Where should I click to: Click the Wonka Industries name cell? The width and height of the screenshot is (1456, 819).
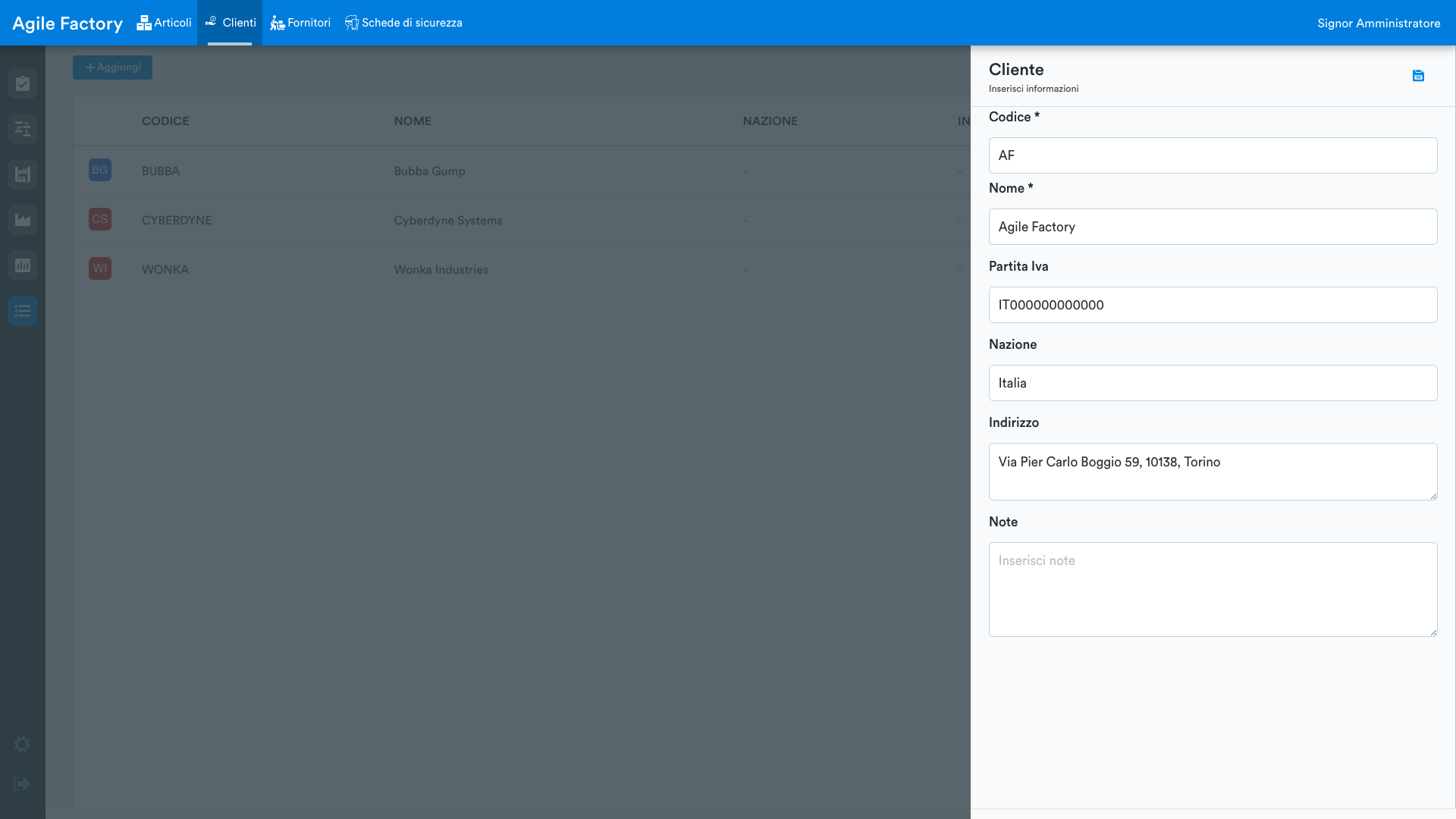click(441, 270)
